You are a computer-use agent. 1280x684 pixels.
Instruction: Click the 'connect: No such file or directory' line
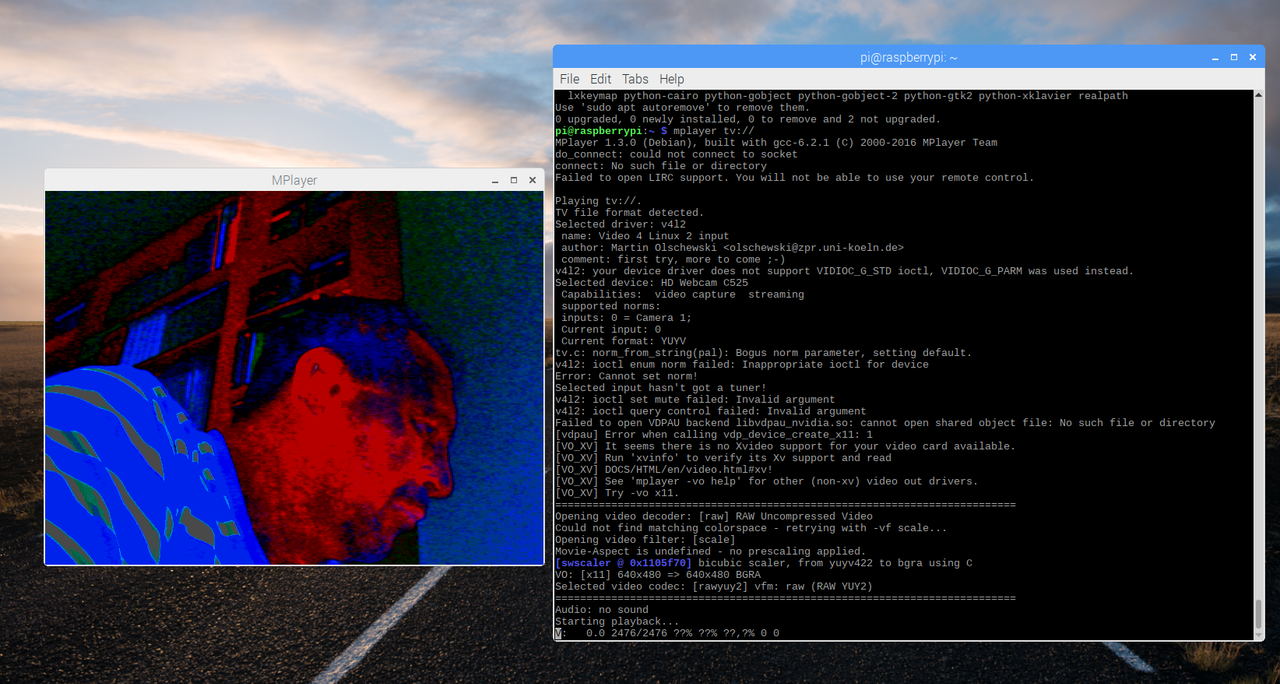pyautogui.click(x=661, y=166)
